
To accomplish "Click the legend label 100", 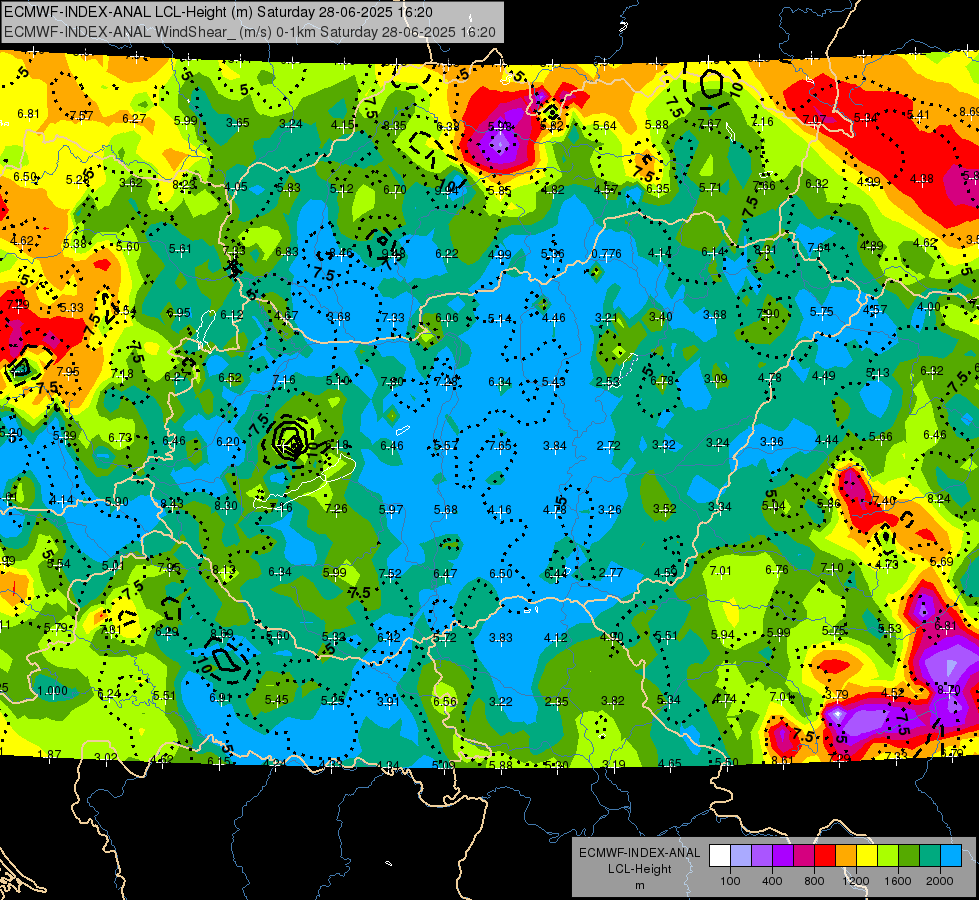I will click(730, 881).
